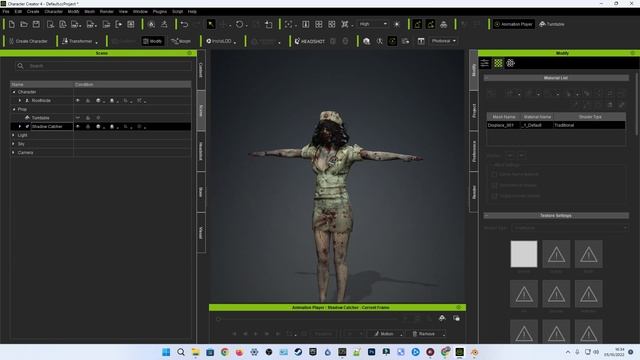Expand the RootNode tree item

20,101
